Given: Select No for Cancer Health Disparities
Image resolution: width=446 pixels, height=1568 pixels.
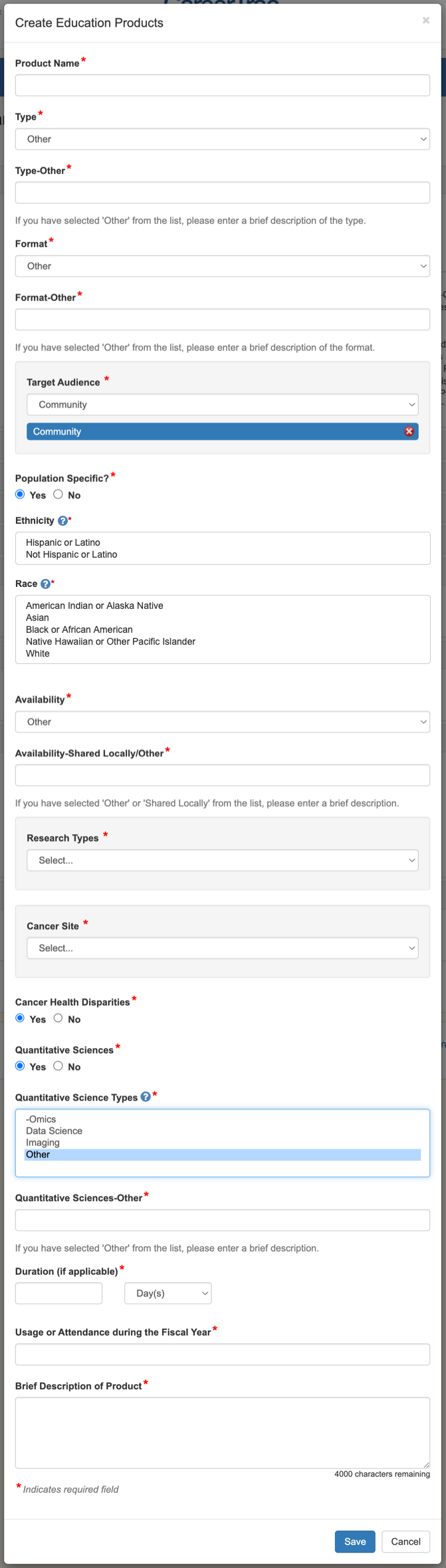Looking at the screenshot, I should tap(58, 1018).
